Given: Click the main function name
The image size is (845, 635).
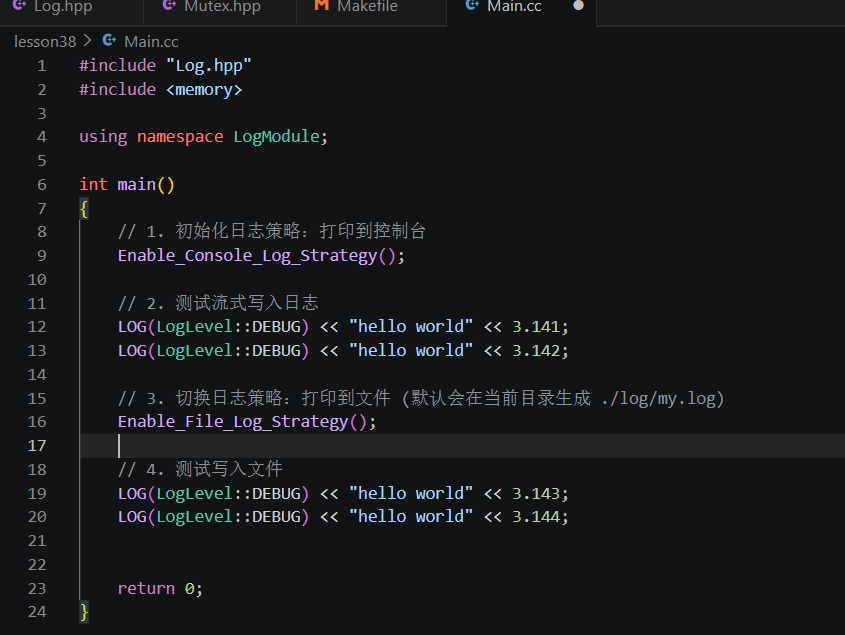Looking at the screenshot, I should tap(136, 184).
